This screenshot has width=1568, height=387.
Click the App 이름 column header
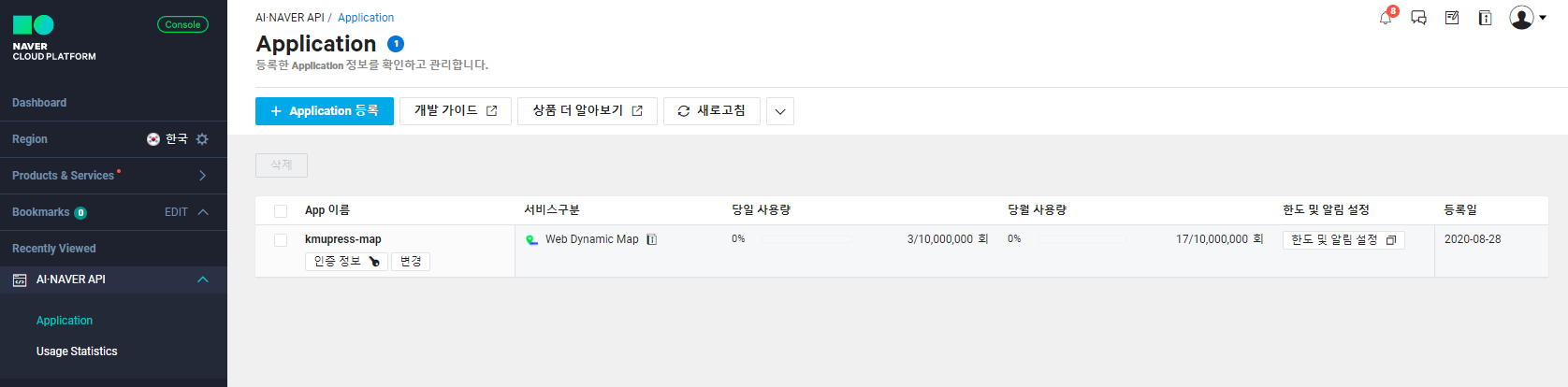(327, 210)
